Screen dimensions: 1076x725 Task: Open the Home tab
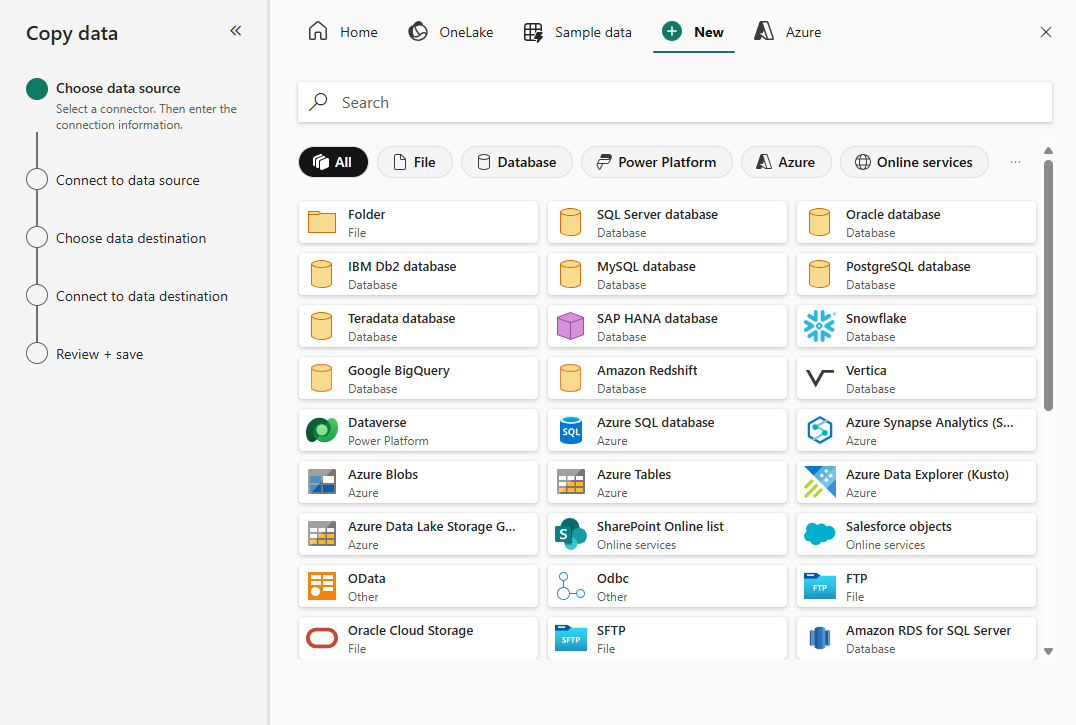[x=342, y=32]
